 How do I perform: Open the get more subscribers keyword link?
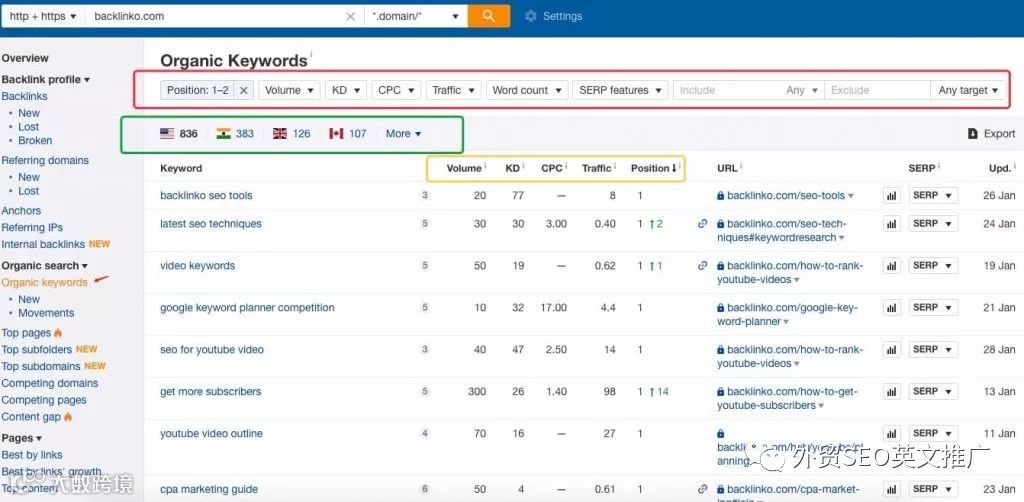[210, 392]
